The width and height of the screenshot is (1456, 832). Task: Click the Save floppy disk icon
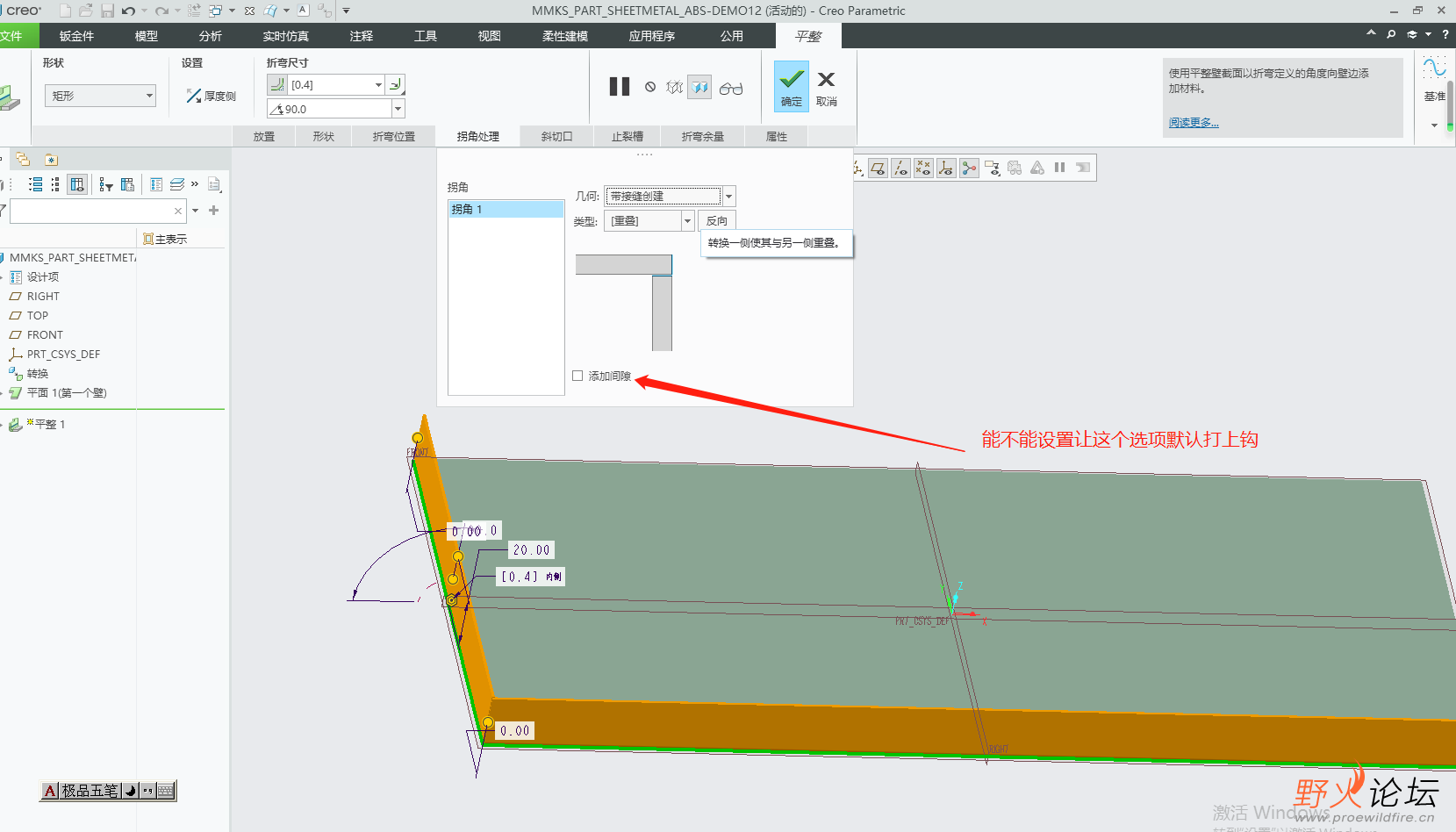point(107,11)
